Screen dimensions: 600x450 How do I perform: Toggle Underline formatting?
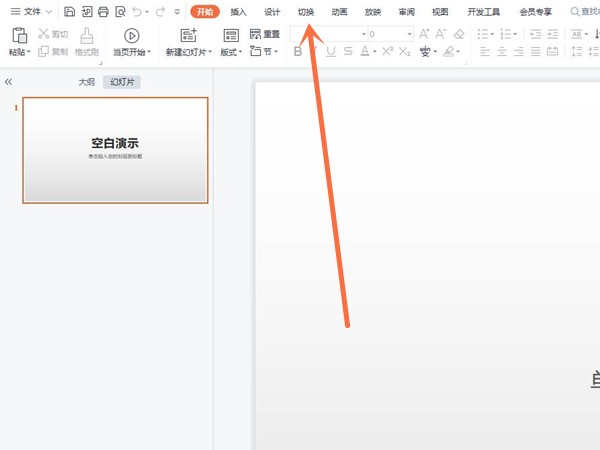(331, 51)
